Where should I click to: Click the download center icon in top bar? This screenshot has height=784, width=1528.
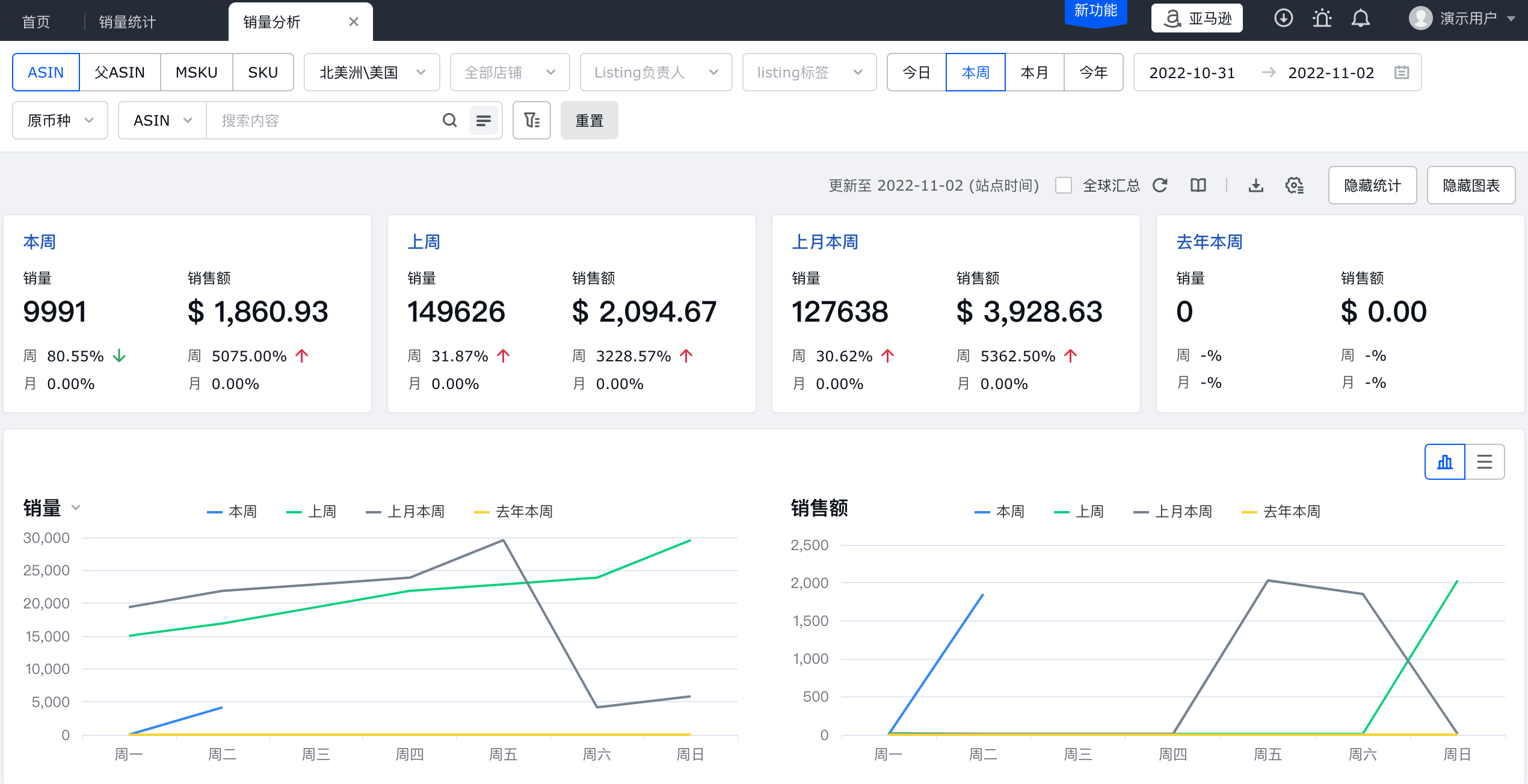click(1283, 19)
